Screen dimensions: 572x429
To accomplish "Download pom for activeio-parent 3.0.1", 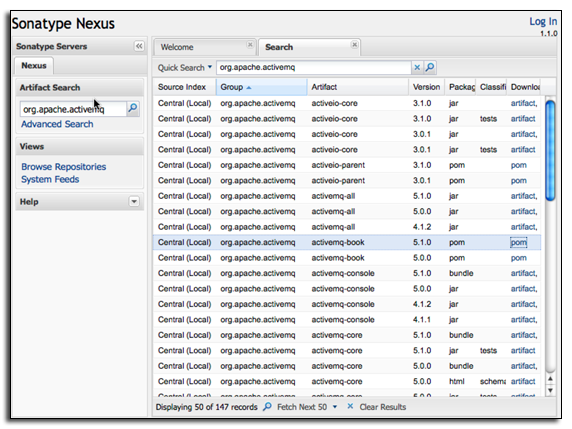I will pyautogui.click(x=518, y=181).
